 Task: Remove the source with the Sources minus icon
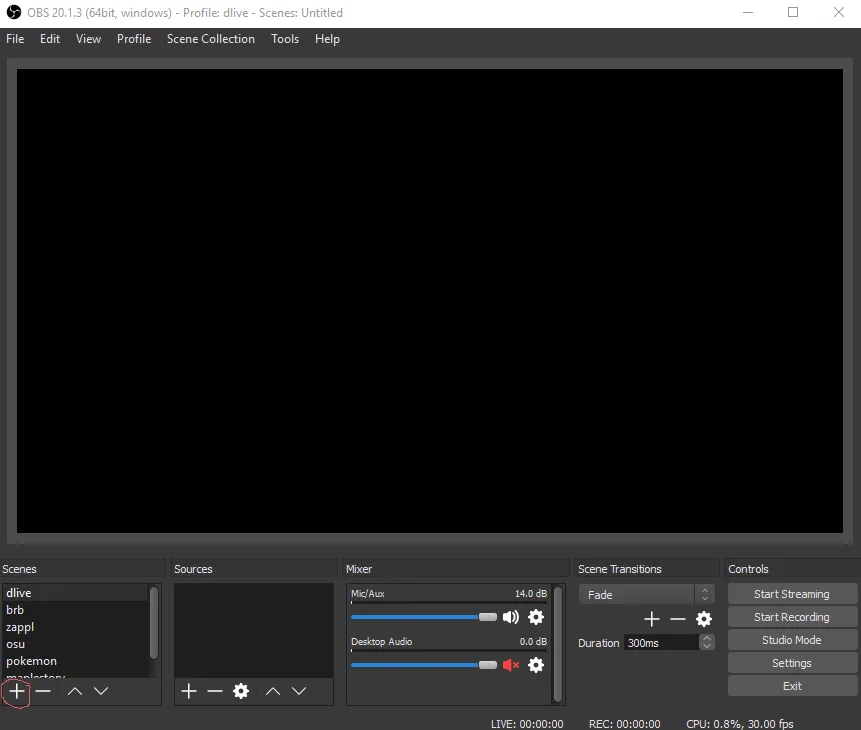coord(215,691)
